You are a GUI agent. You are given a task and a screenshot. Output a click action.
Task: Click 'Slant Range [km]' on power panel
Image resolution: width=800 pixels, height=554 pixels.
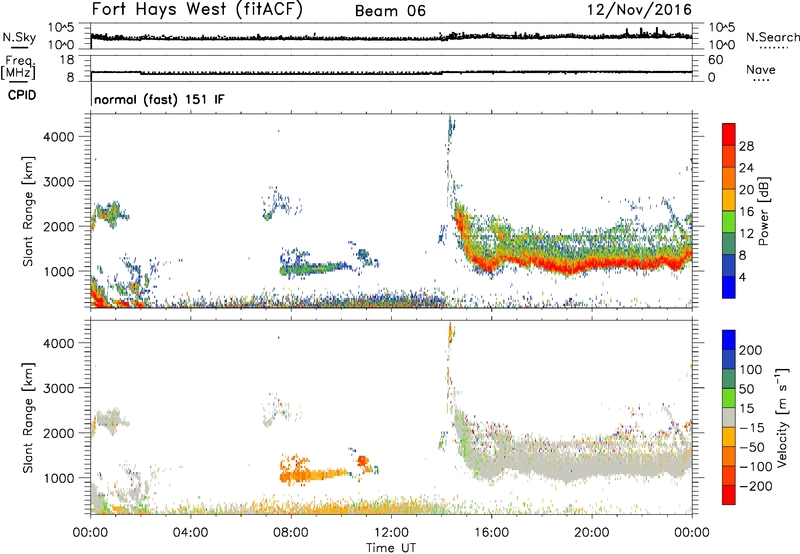[28, 211]
